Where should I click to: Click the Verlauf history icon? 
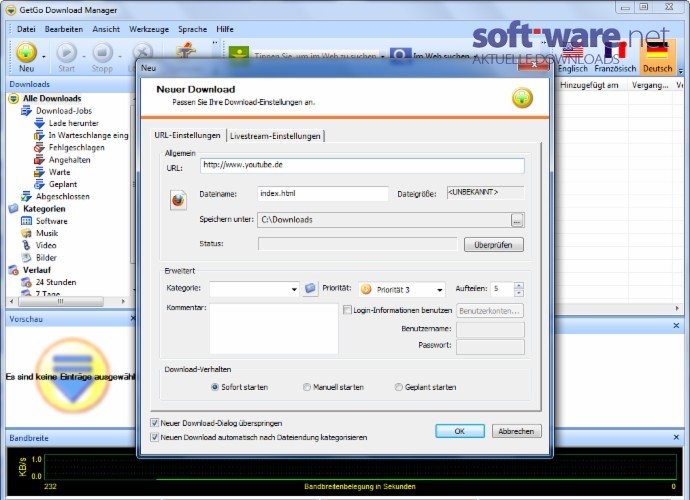pyautogui.click(x=14, y=270)
